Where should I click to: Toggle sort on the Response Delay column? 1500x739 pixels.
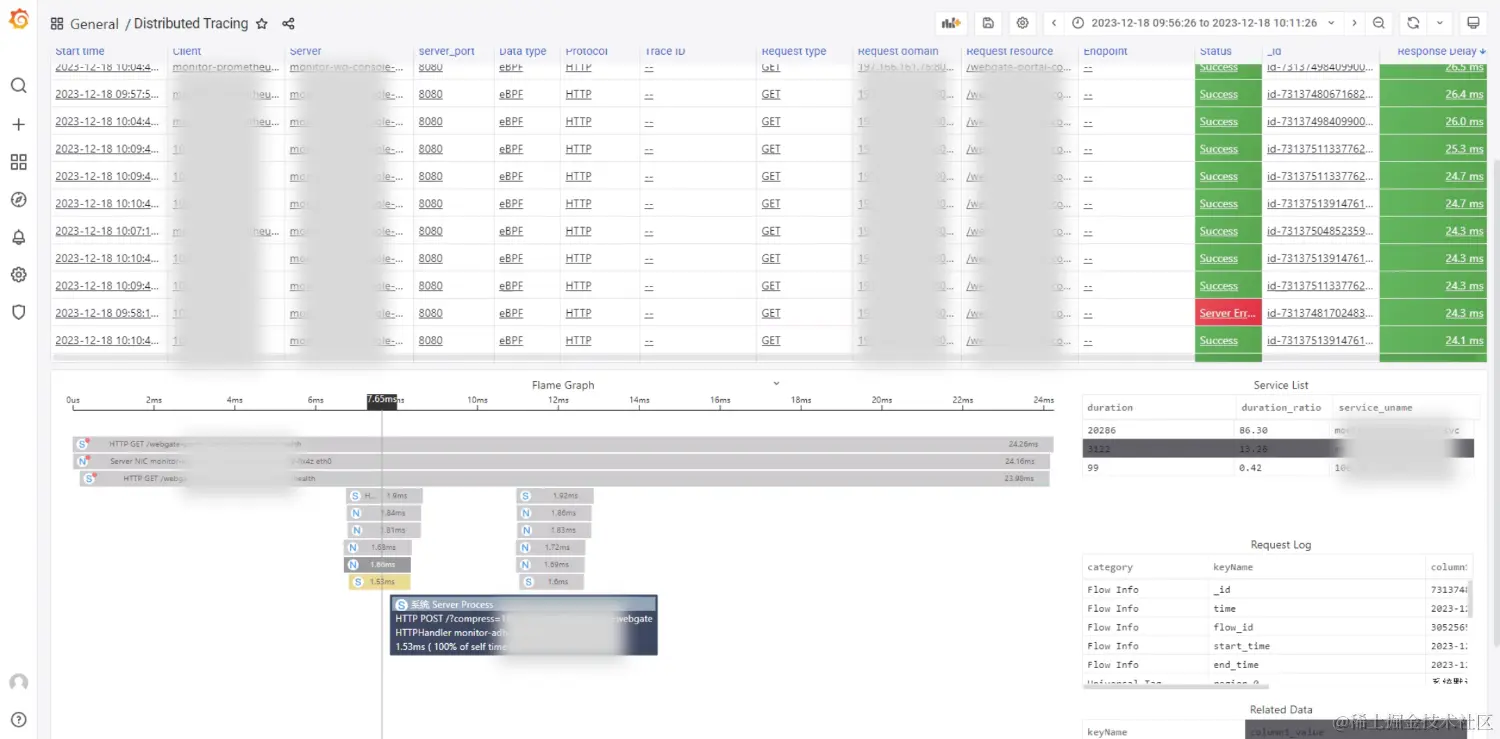point(1438,51)
